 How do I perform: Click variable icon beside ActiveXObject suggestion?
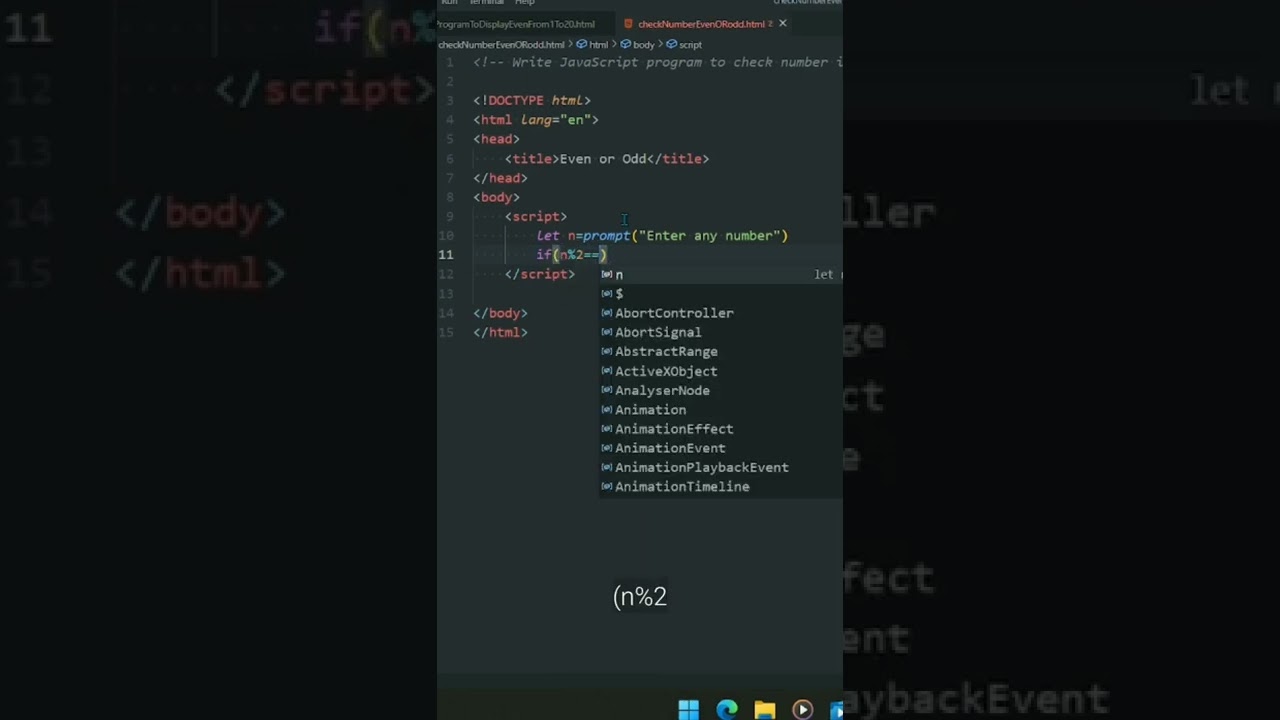pyautogui.click(x=606, y=371)
